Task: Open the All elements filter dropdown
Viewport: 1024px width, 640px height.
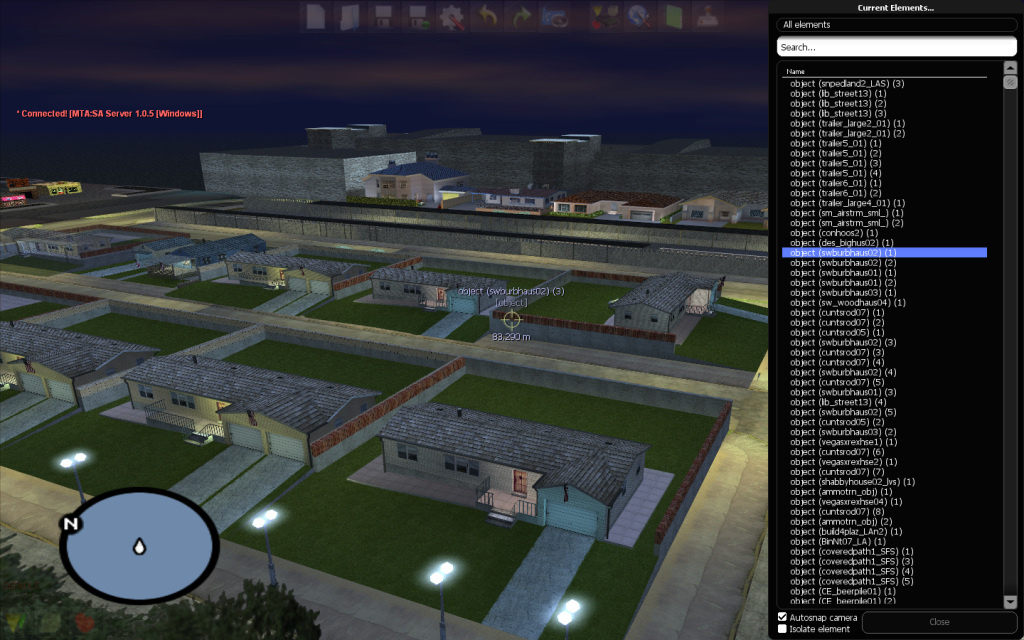Action: [x=895, y=24]
